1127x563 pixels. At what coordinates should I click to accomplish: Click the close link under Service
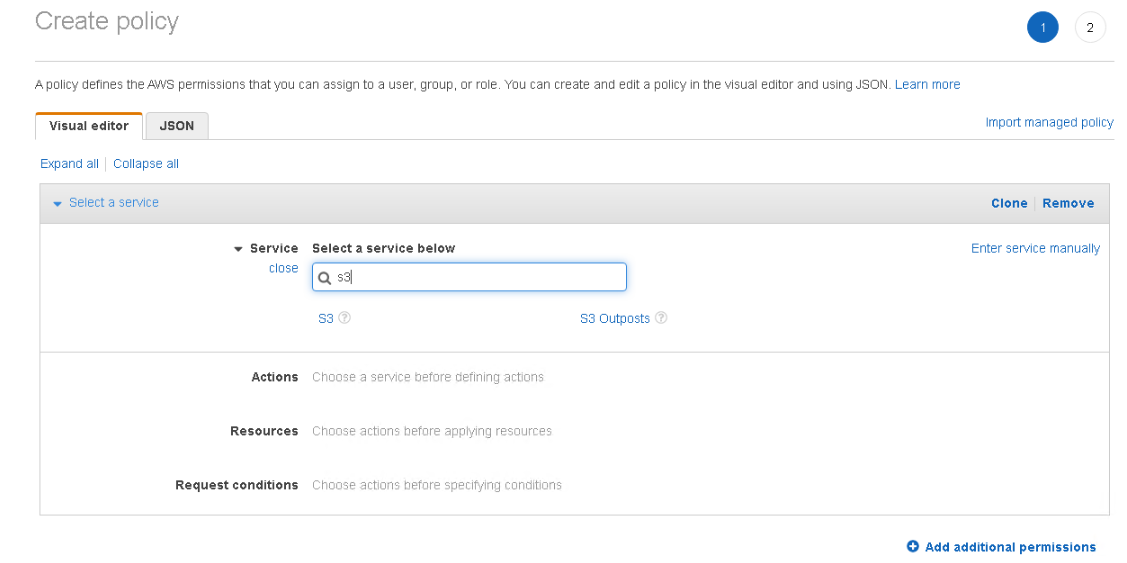coord(283,267)
